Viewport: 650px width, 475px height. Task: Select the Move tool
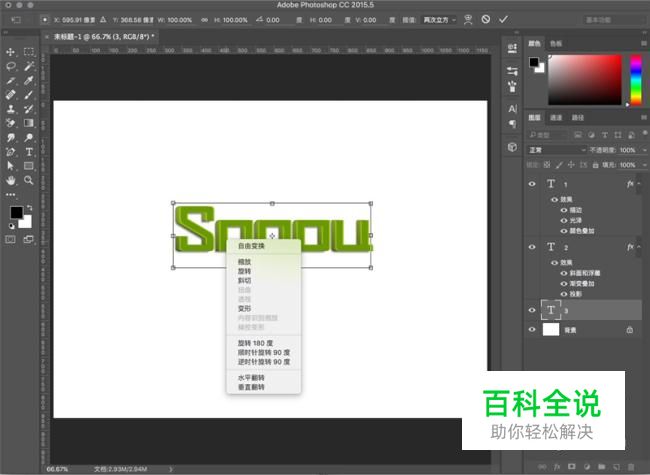[x=10, y=52]
